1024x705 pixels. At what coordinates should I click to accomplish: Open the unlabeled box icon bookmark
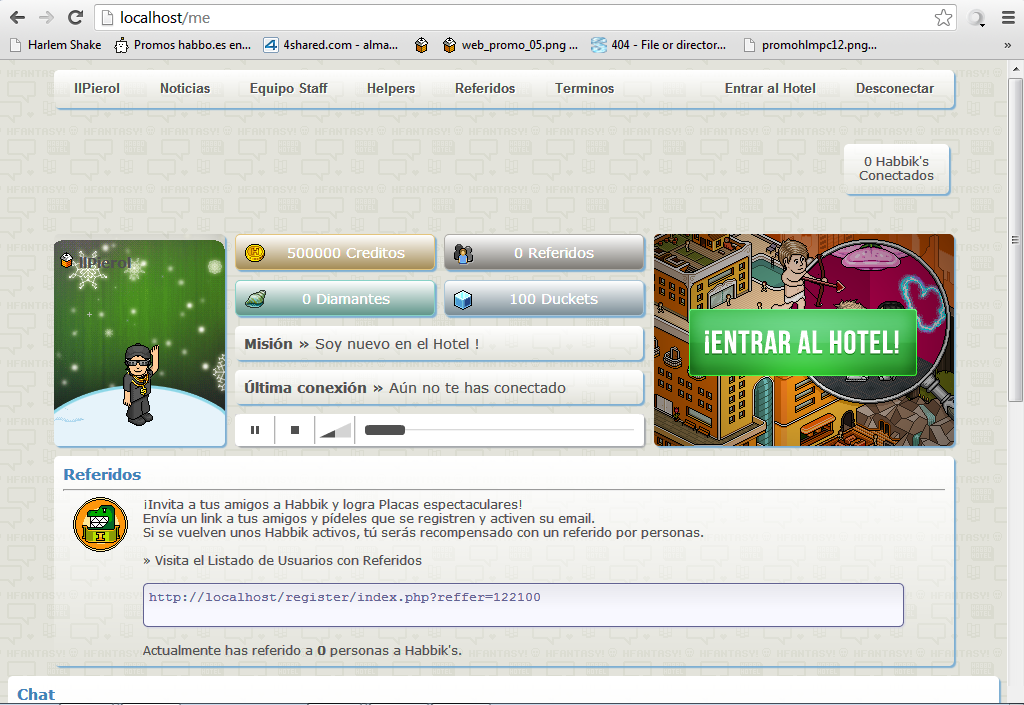click(421, 45)
